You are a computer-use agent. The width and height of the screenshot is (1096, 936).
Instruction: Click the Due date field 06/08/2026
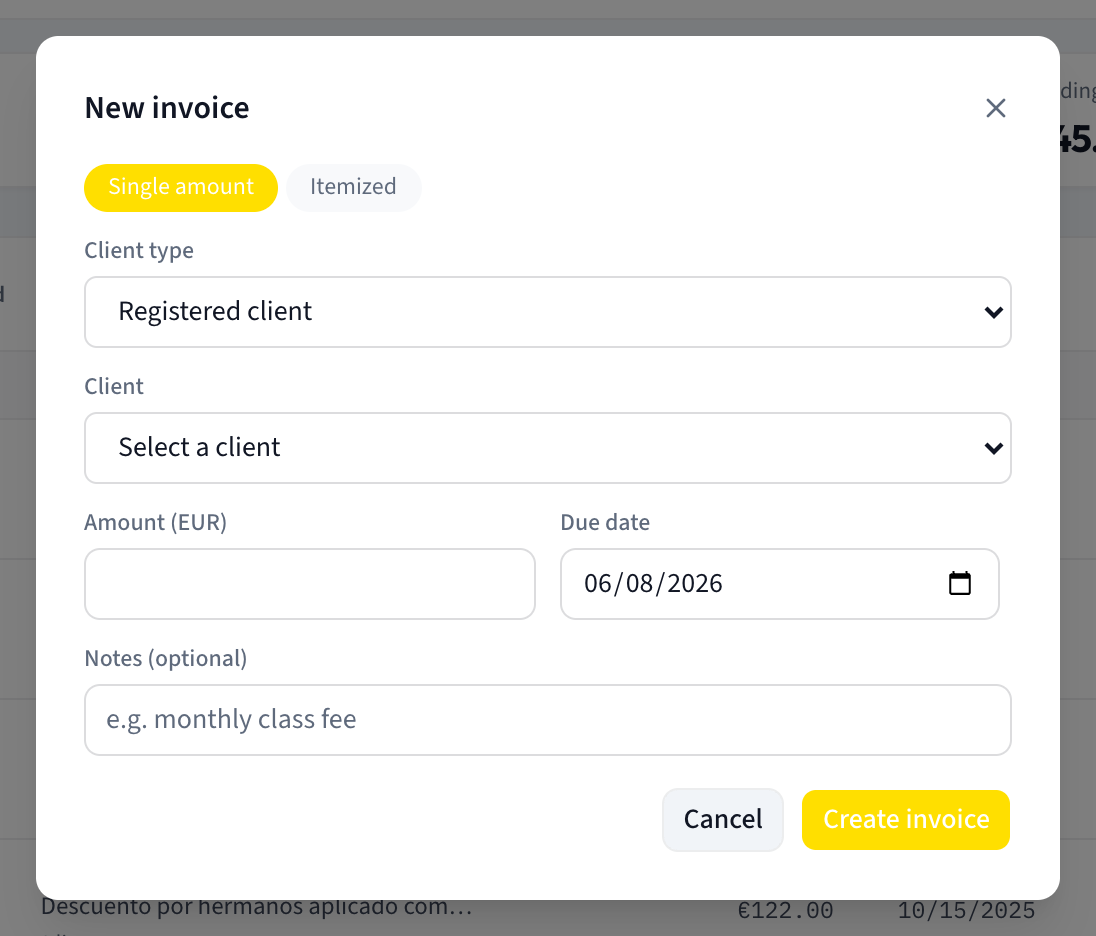[779, 584]
